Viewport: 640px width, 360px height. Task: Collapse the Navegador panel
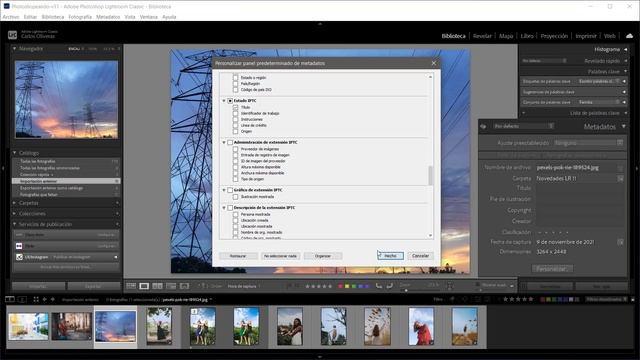(x=14, y=49)
